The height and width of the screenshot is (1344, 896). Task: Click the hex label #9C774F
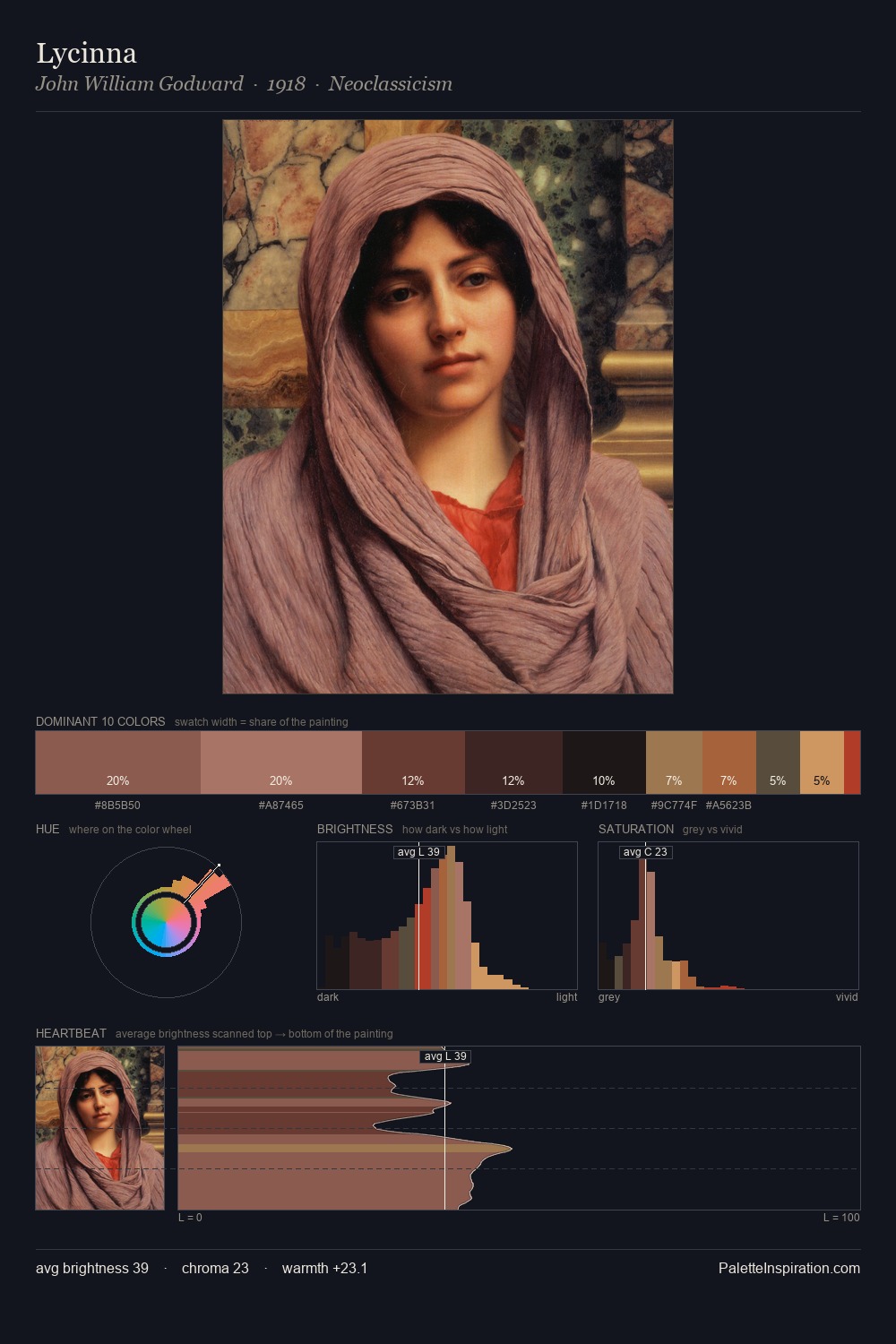point(674,806)
